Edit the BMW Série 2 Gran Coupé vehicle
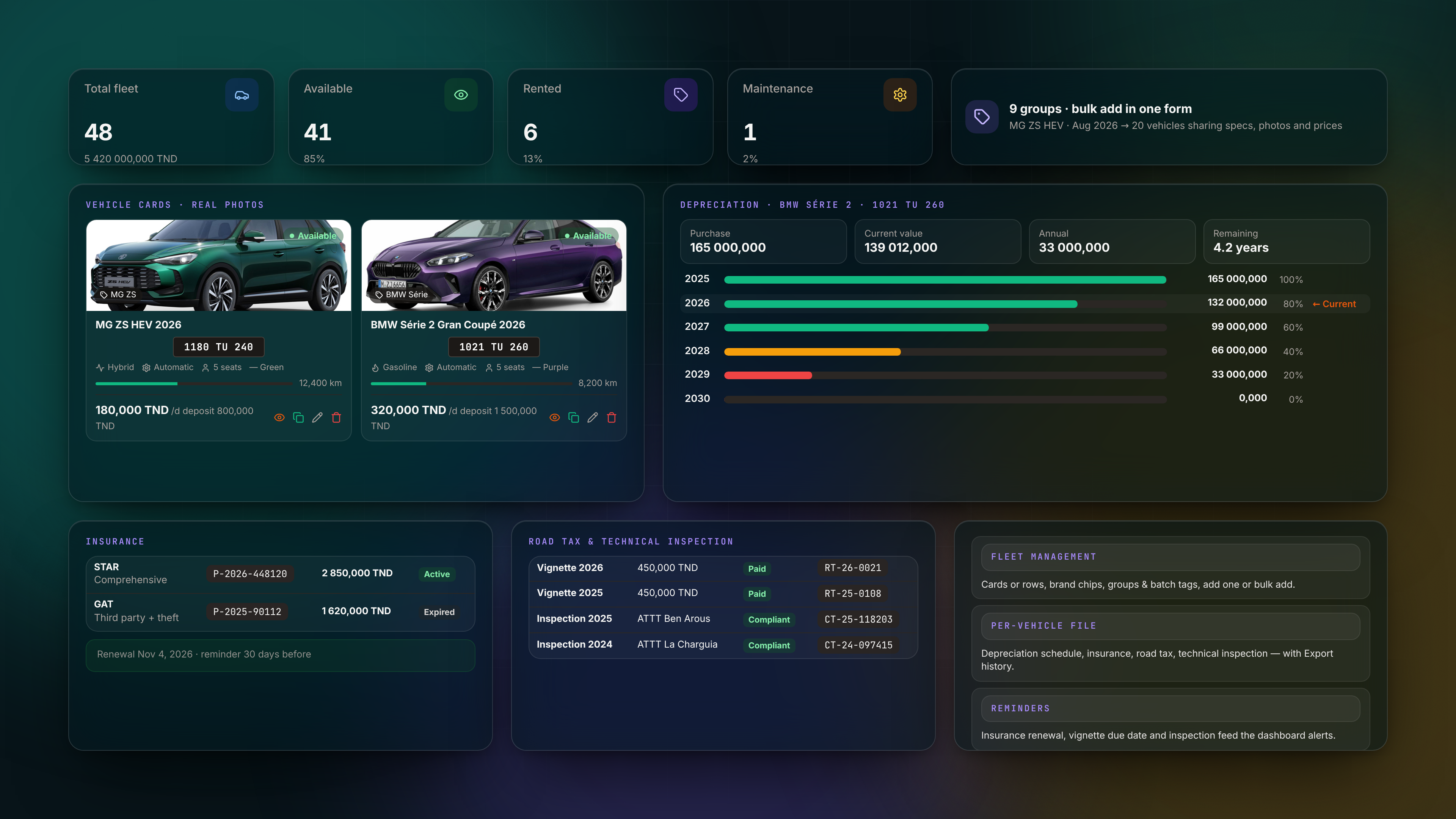1456x819 pixels. 592,418
